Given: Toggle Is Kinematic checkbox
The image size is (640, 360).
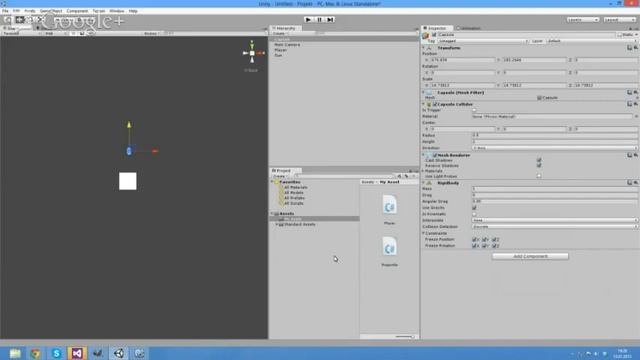Looking at the screenshot, I should point(474,214).
